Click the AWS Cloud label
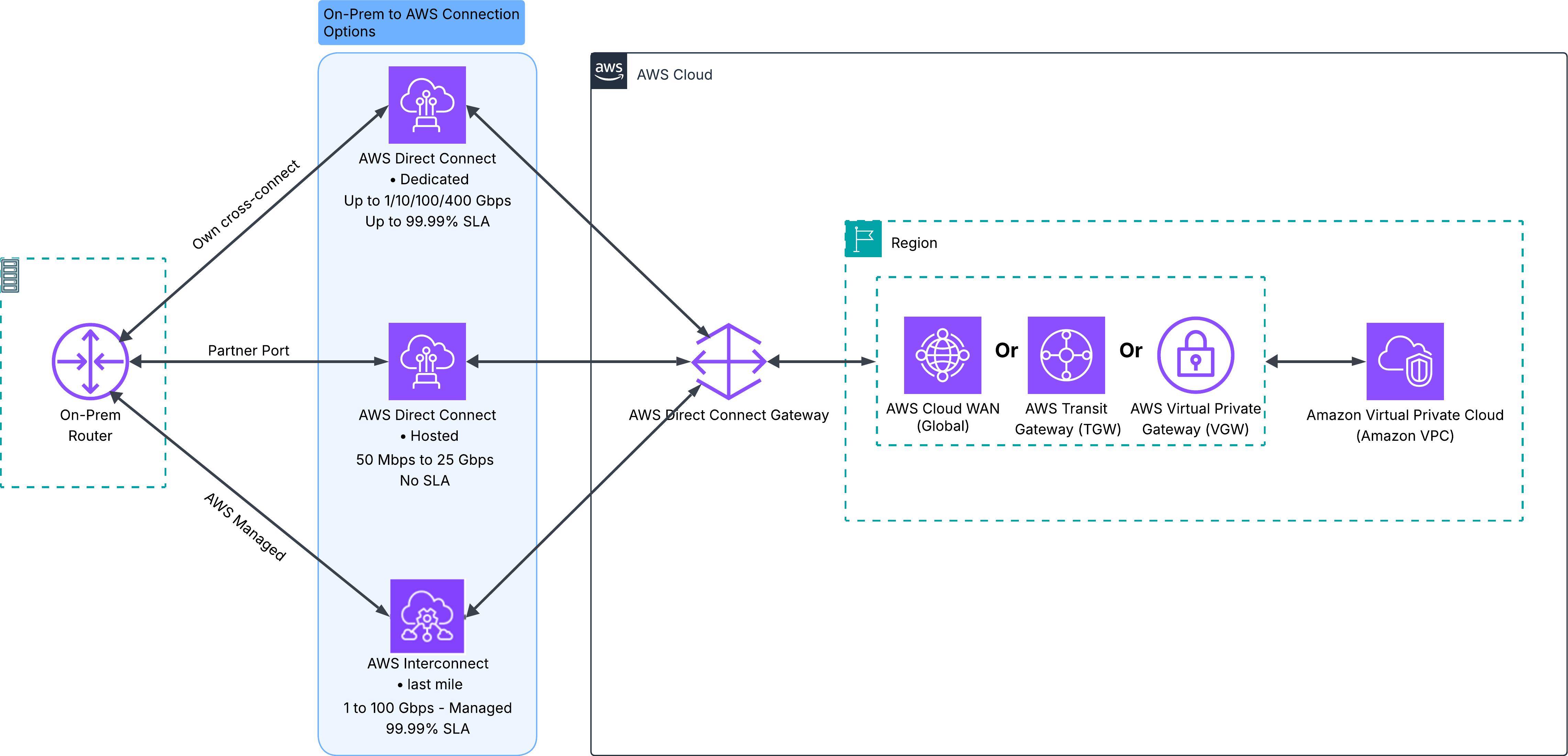The width and height of the screenshot is (1568, 756). coord(675,74)
